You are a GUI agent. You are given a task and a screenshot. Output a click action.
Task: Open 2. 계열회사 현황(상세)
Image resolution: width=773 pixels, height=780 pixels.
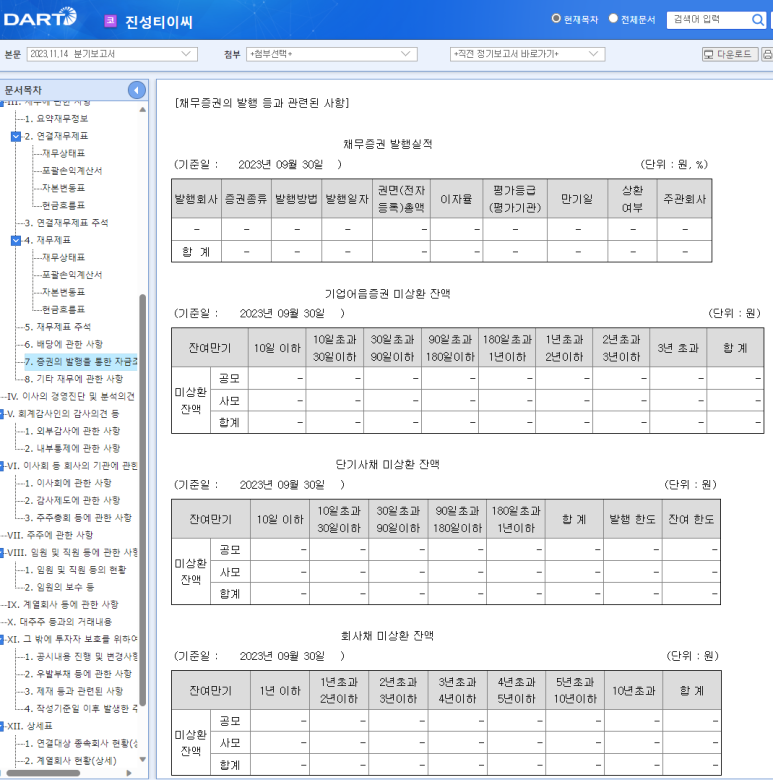[71, 761]
